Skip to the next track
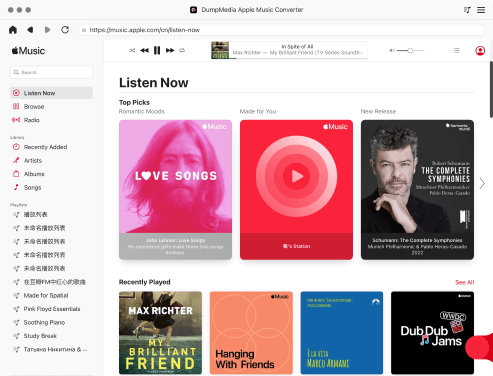Image resolution: width=493 pixels, height=376 pixels. [170, 50]
